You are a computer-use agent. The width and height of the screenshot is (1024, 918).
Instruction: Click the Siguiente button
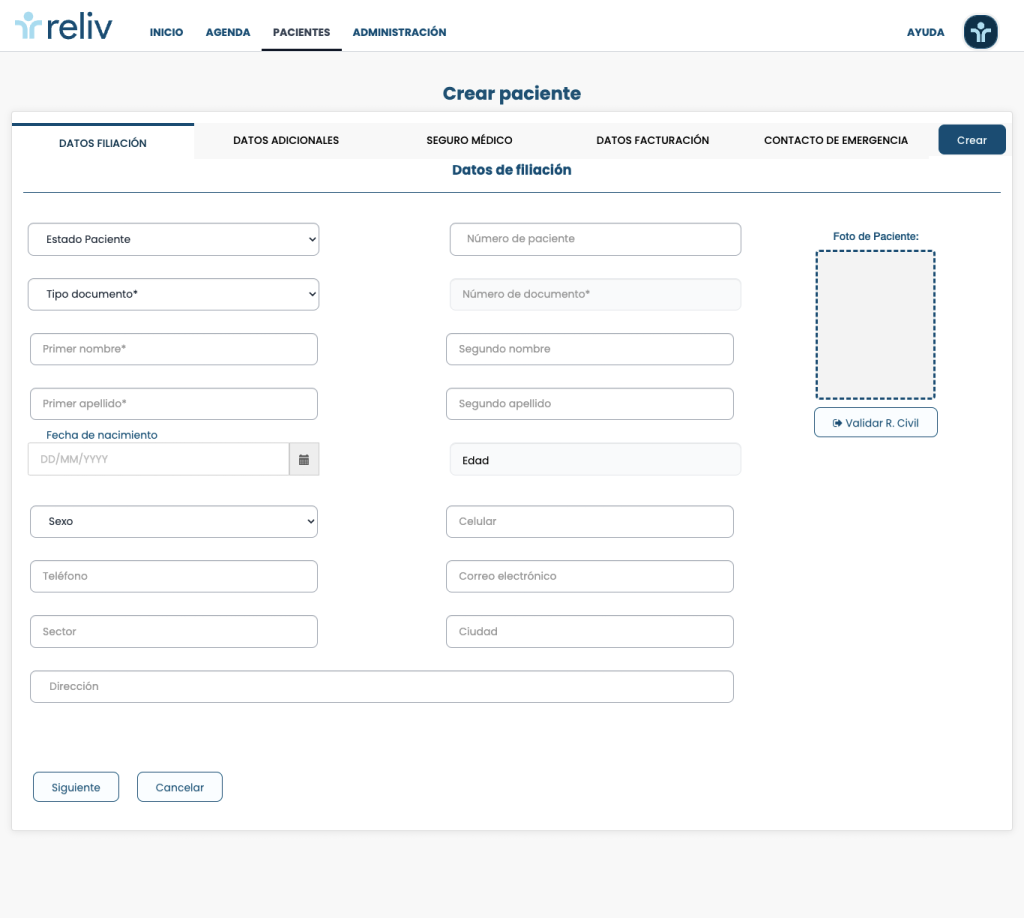pyautogui.click(x=76, y=787)
